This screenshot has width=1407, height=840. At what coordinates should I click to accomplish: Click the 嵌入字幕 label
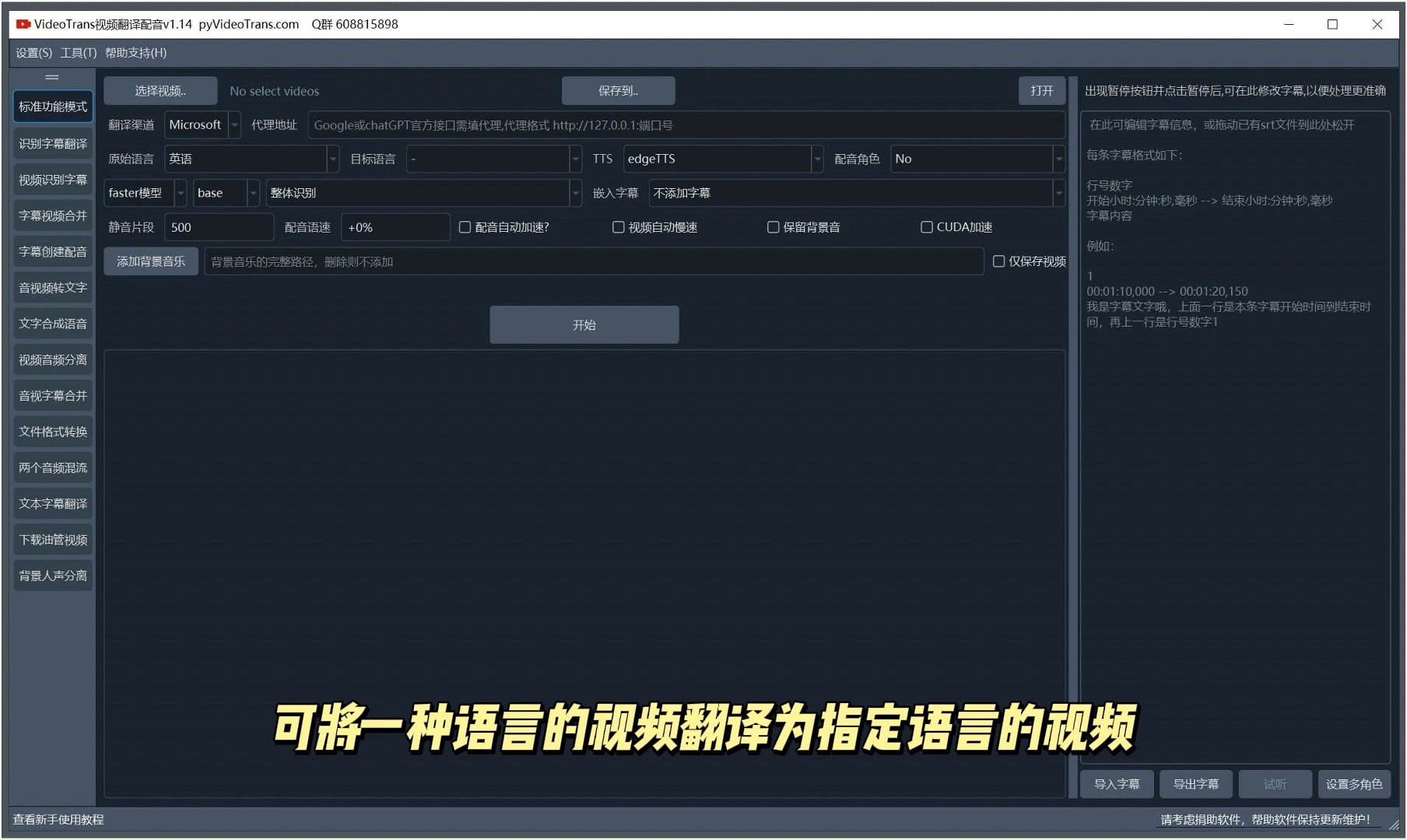coord(616,193)
